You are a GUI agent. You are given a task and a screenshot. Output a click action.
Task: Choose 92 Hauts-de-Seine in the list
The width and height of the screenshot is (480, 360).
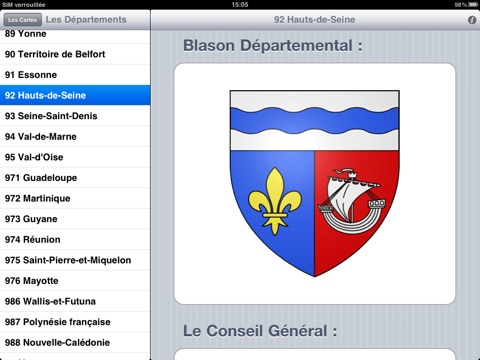75,95
